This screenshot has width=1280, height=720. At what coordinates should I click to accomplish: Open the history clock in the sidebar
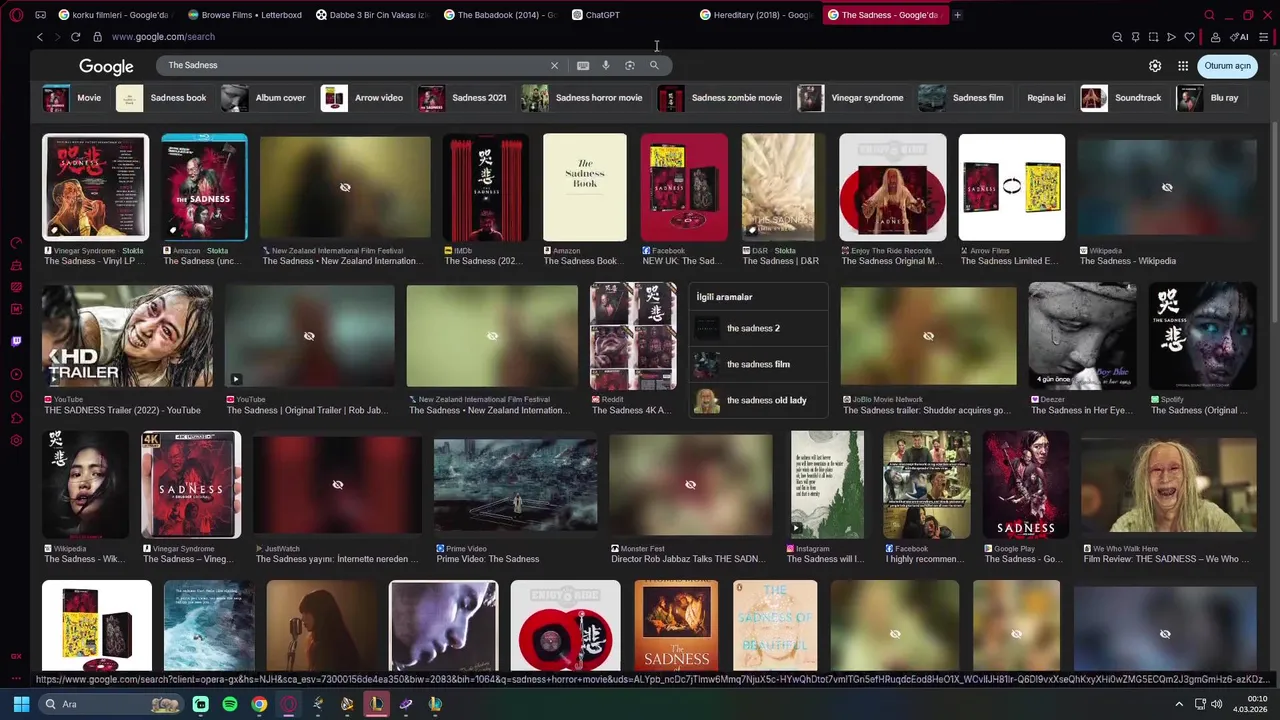coord(16,396)
